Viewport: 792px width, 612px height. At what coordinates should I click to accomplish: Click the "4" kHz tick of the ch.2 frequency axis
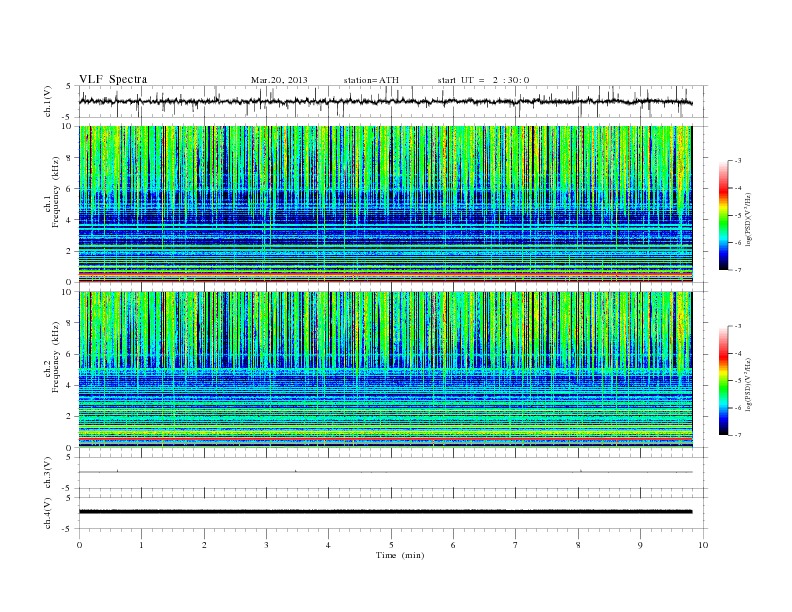click(x=69, y=385)
